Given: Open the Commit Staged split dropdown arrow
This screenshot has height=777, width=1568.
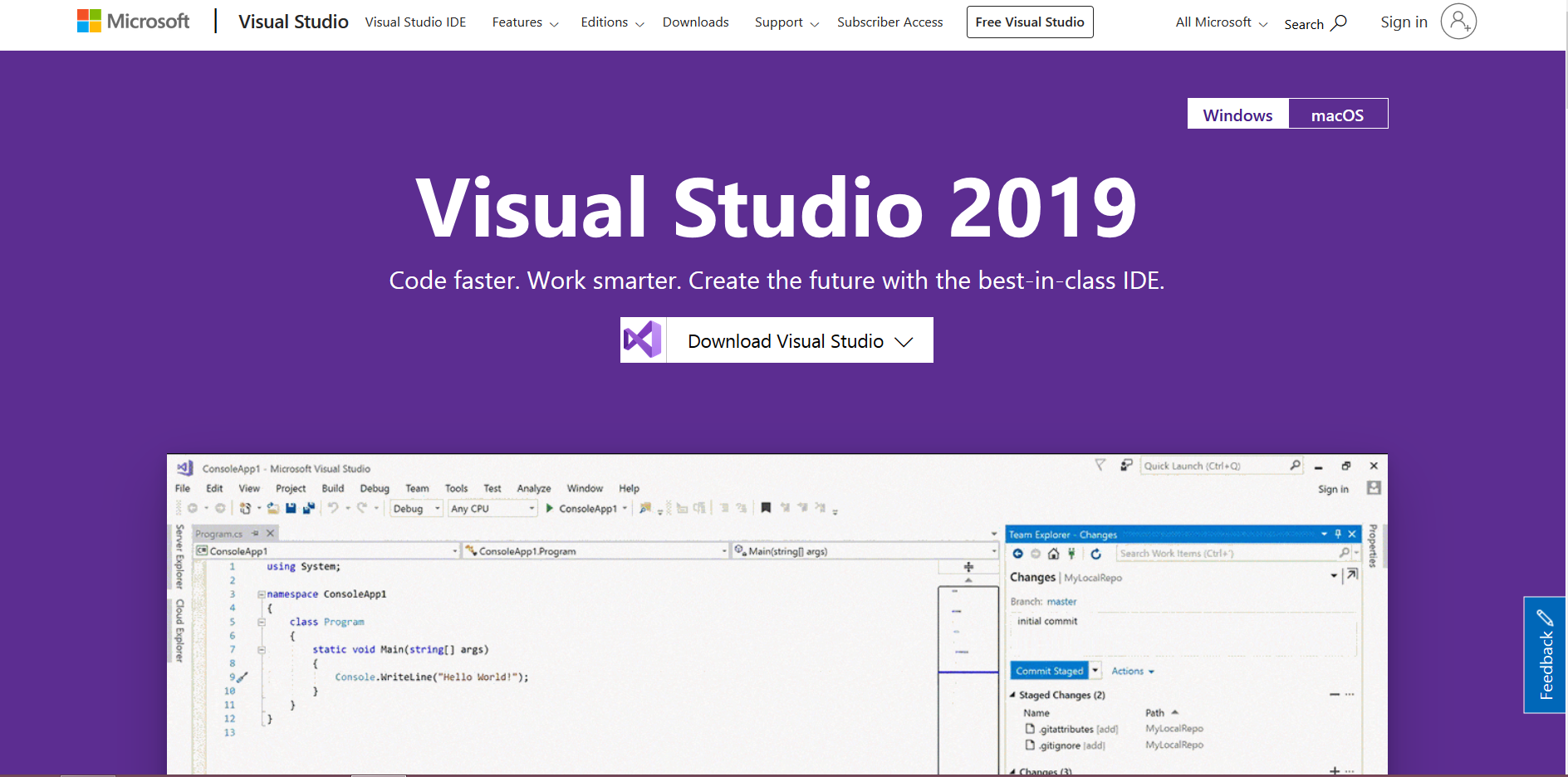Looking at the screenshot, I should click(x=1095, y=671).
